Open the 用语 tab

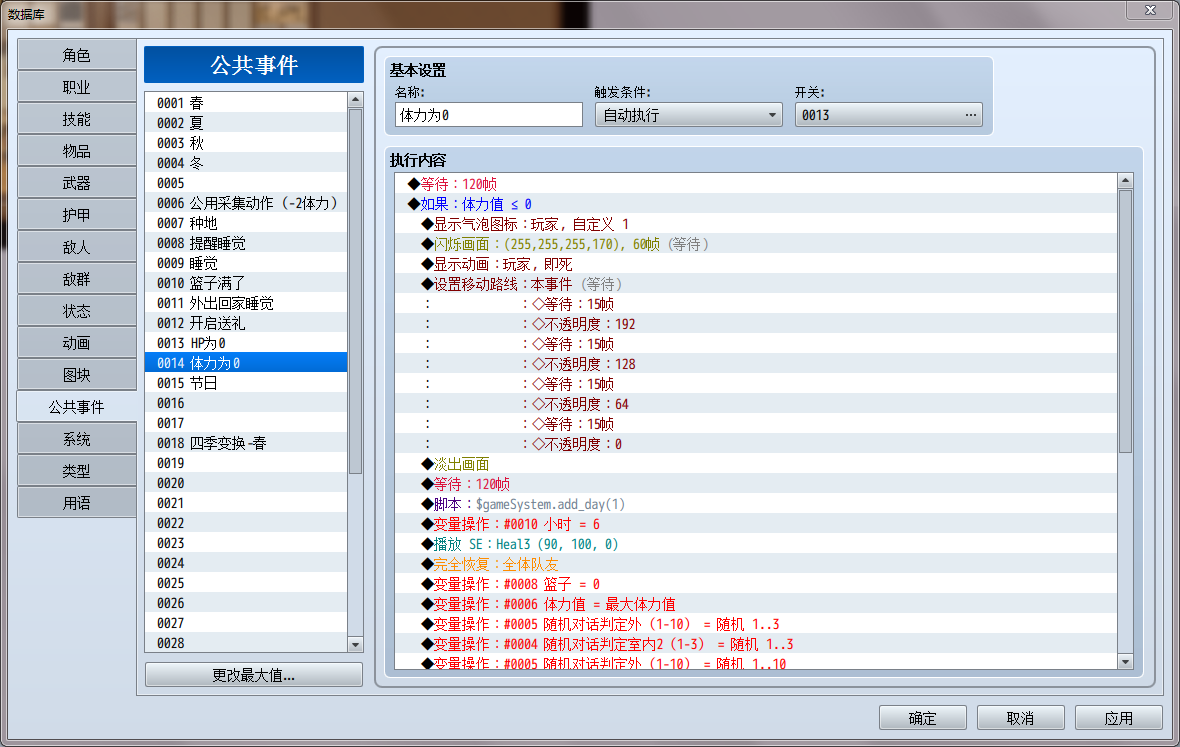click(x=76, y=503)
